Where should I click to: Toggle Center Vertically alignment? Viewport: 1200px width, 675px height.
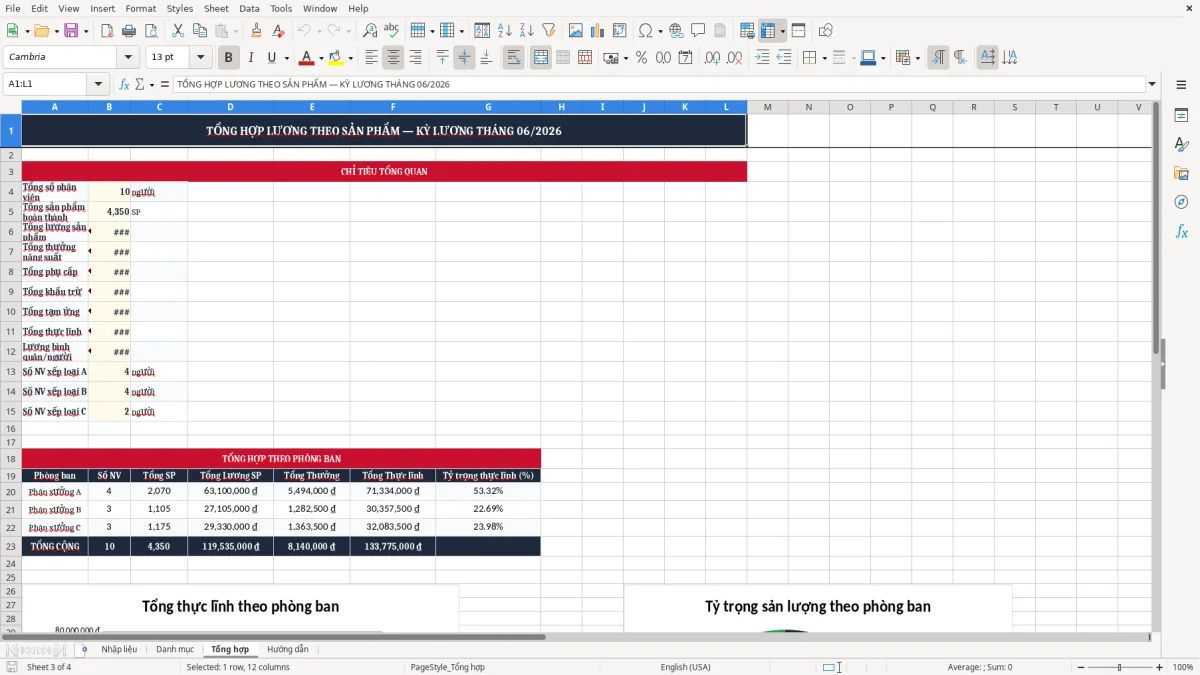(x=464, y=58)
